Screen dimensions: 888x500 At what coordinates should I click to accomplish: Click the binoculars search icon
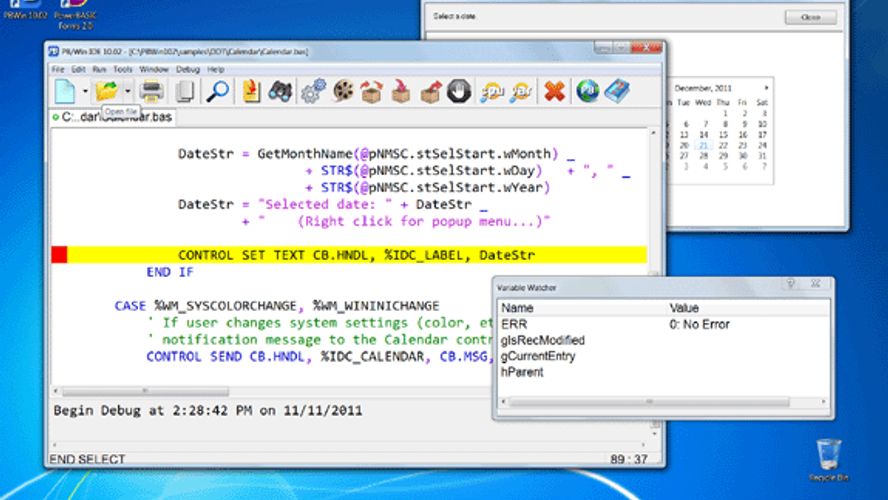[280, 92]
